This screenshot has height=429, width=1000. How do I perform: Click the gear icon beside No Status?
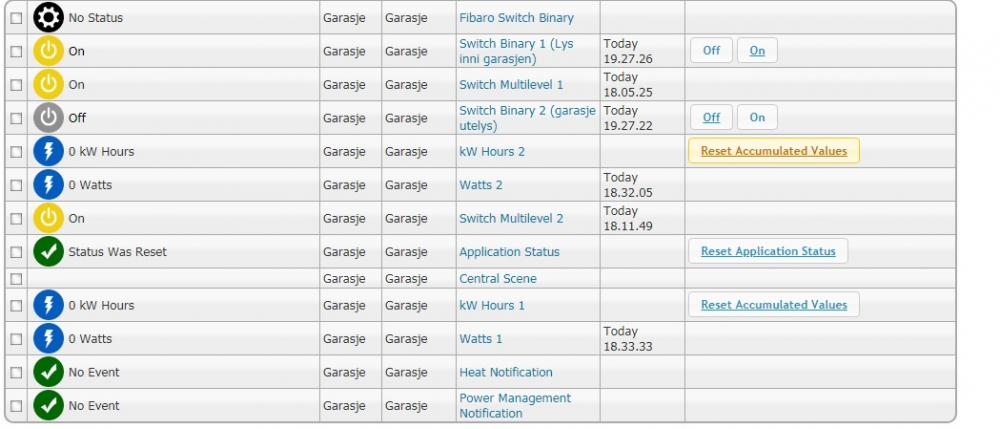coord(48,18)
